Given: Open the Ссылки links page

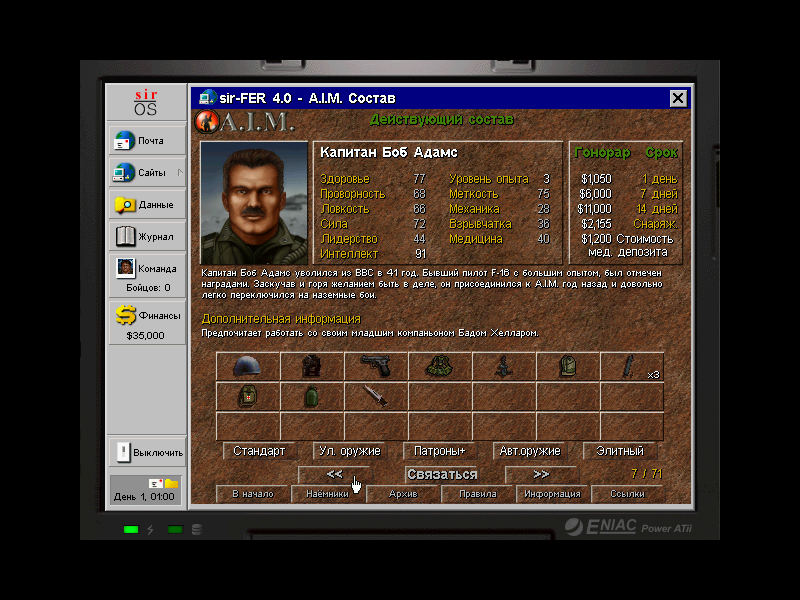Looking at the screenshot, I should (628, 494).
